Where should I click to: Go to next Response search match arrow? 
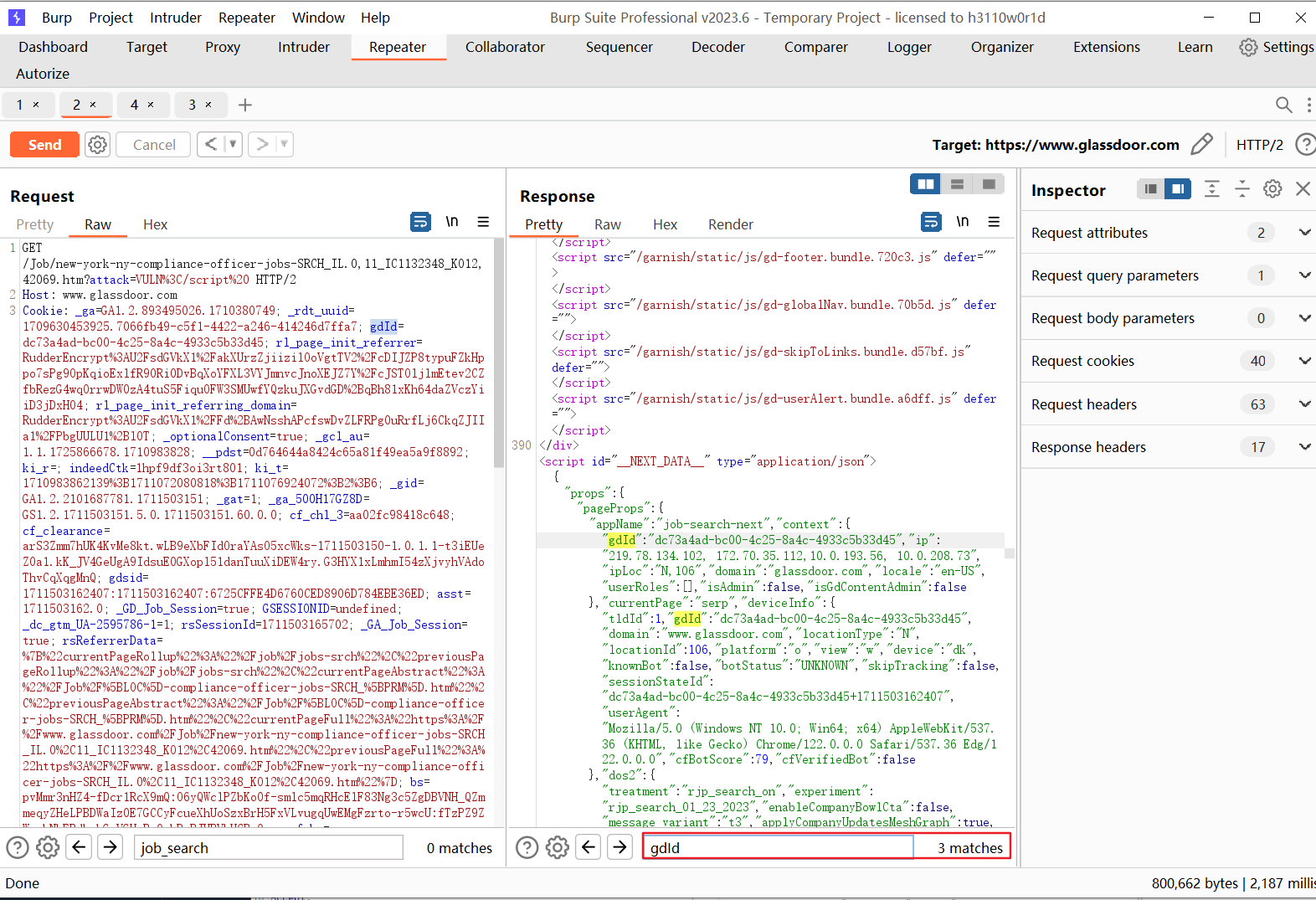point(619,847)
